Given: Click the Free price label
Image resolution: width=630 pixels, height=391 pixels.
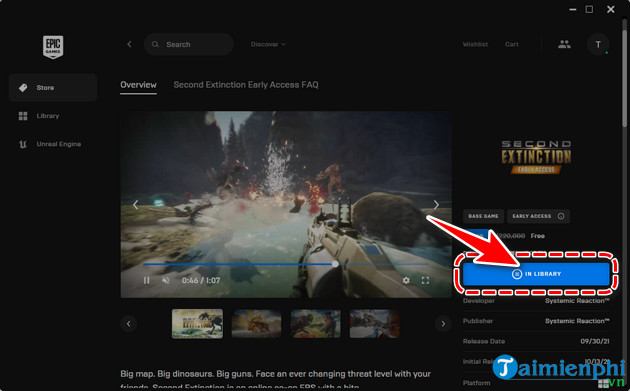Looking at the screenshot, I should point(538,236).
